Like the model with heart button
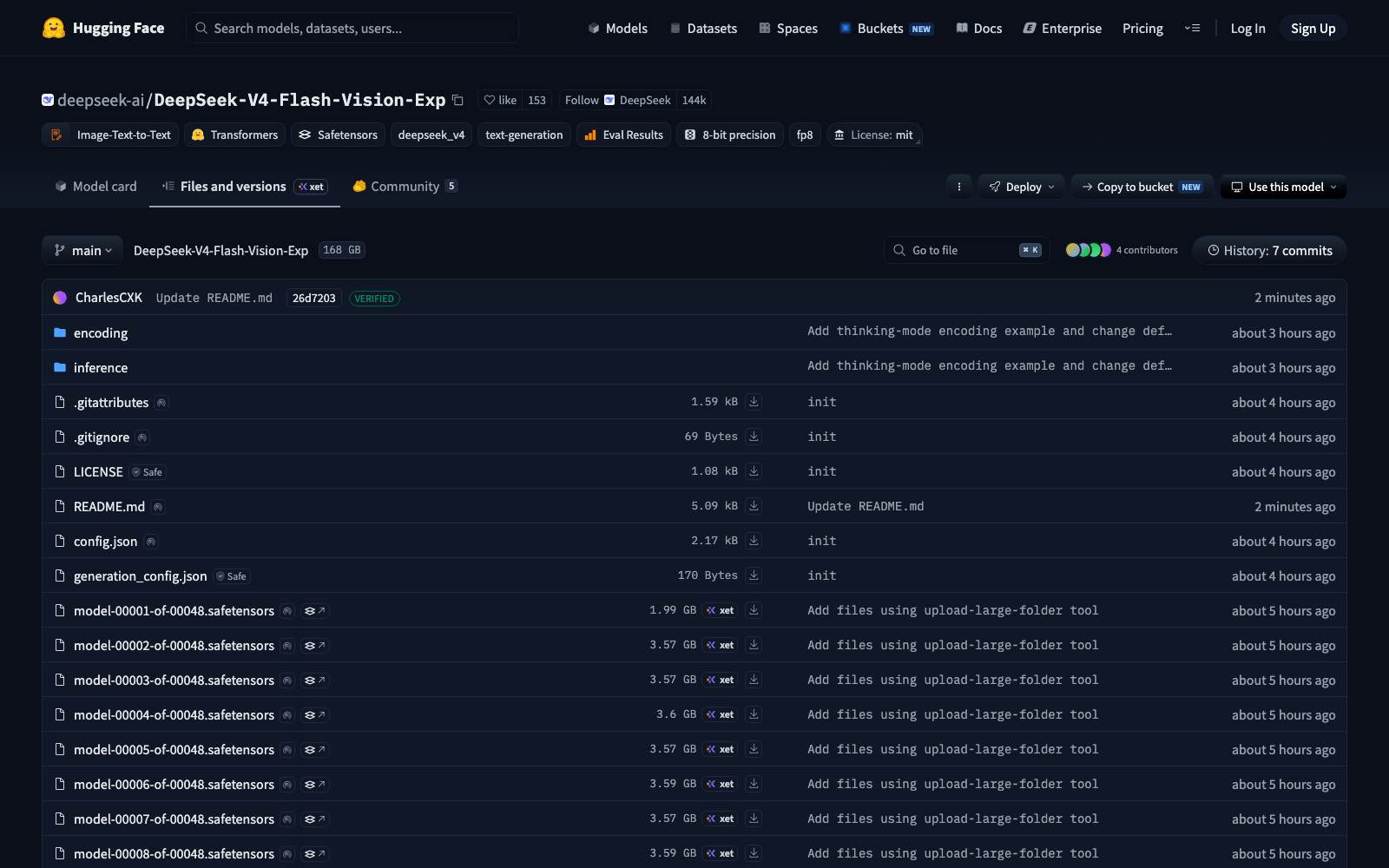The width and height of the screenshot is (1389, 868). click(500, 100)
